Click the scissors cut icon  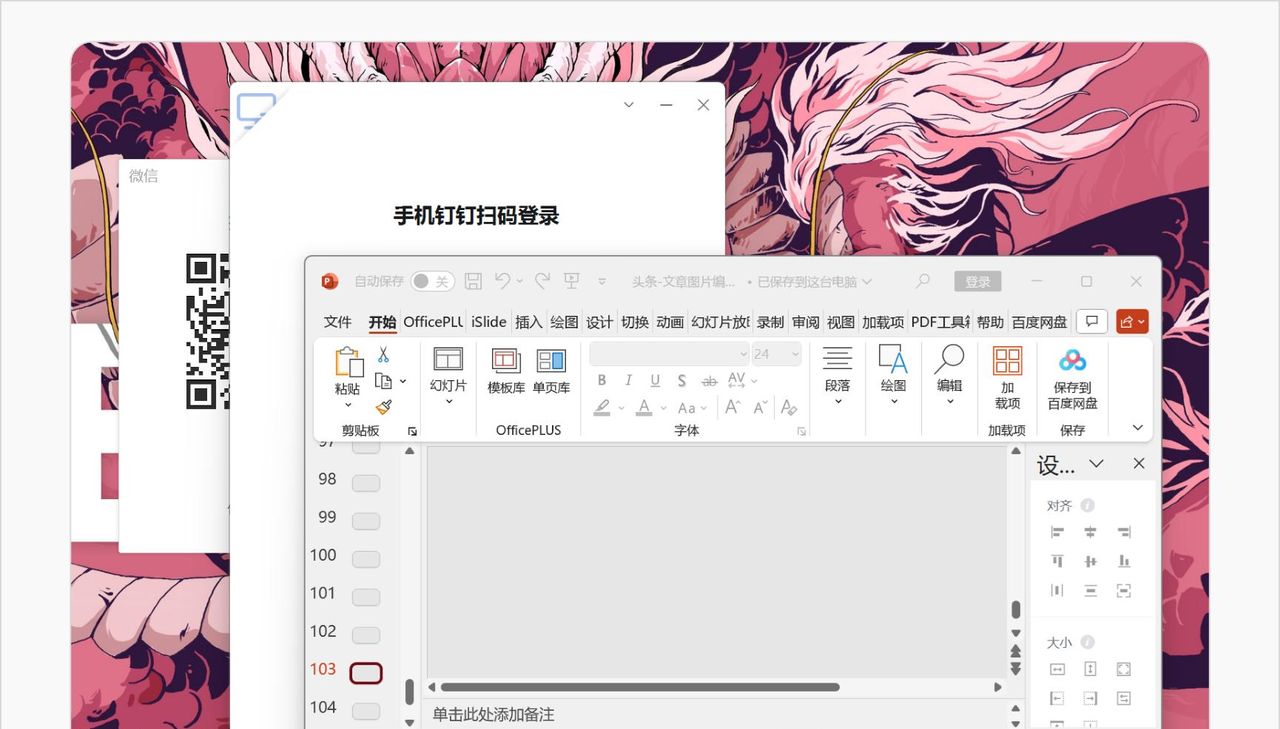383,352
